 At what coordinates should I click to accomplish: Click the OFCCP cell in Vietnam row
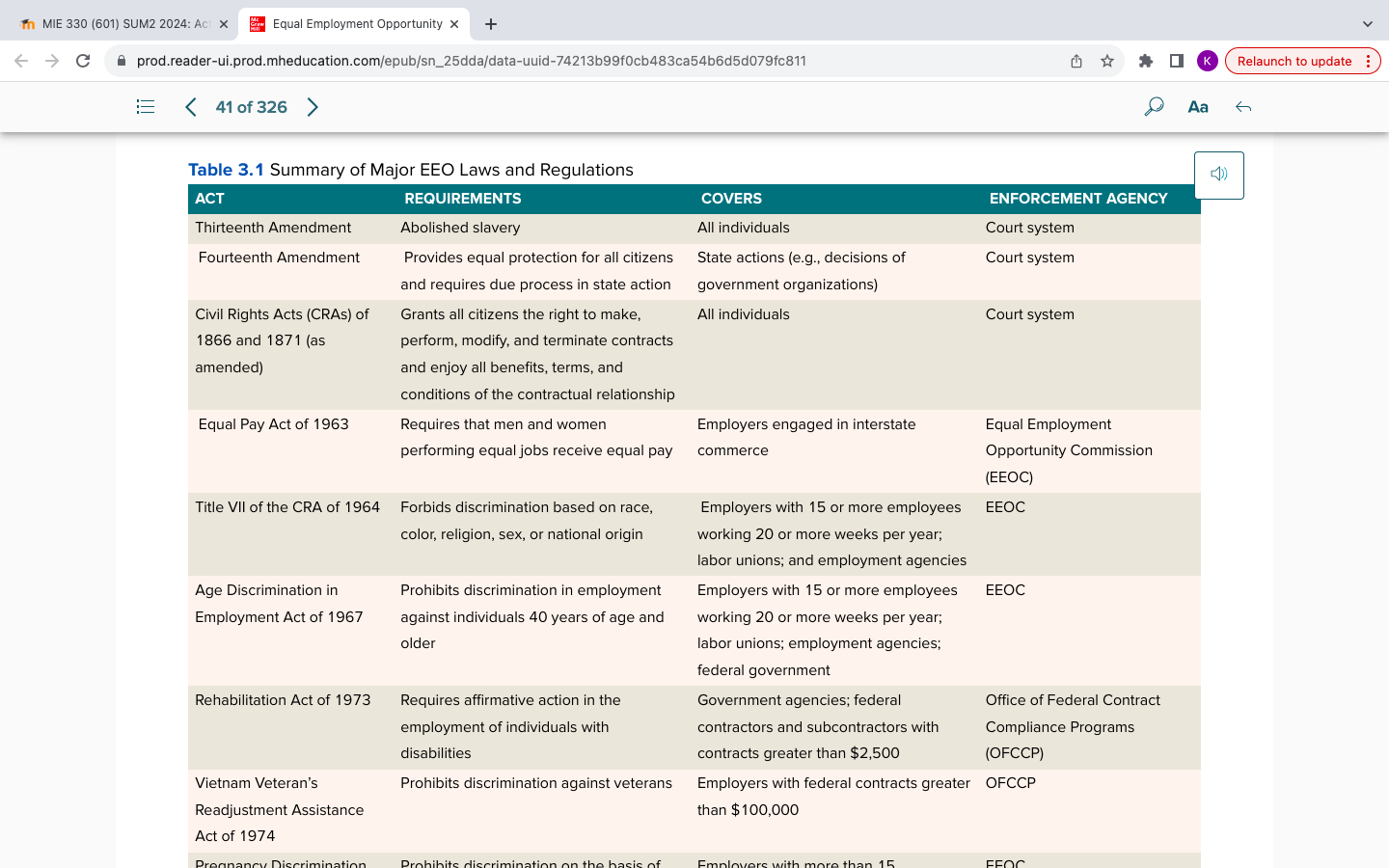pyautogui.click(x=1011, y=783)
